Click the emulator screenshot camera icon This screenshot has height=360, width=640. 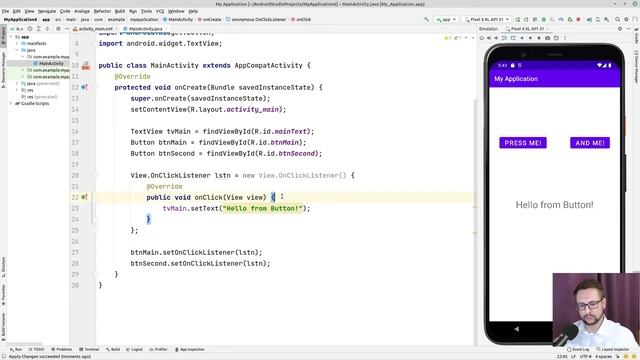547,38
